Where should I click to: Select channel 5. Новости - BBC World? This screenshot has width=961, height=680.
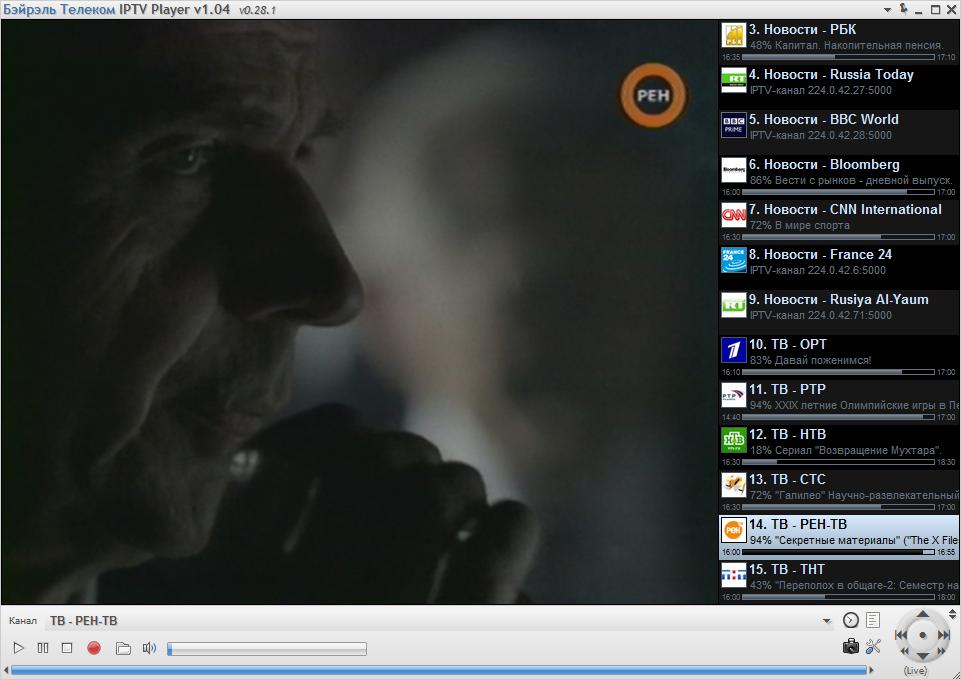pos(839,132)
